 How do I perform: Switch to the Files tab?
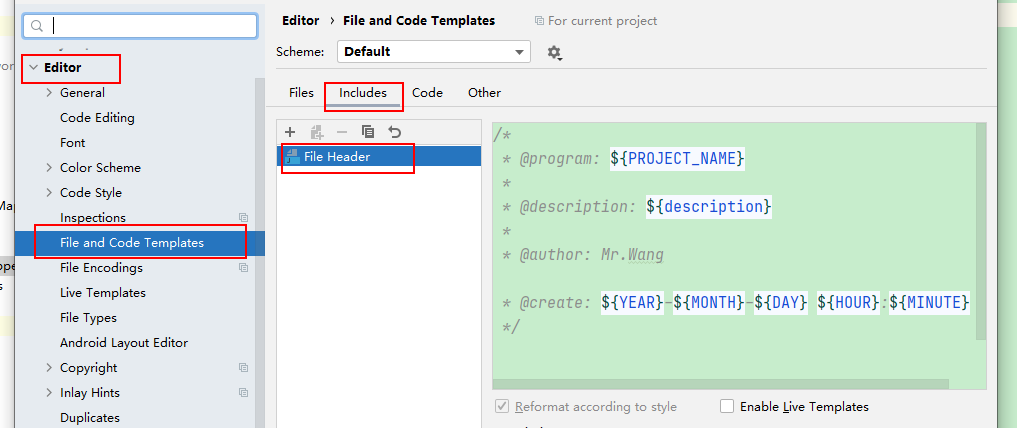[301, 93]
